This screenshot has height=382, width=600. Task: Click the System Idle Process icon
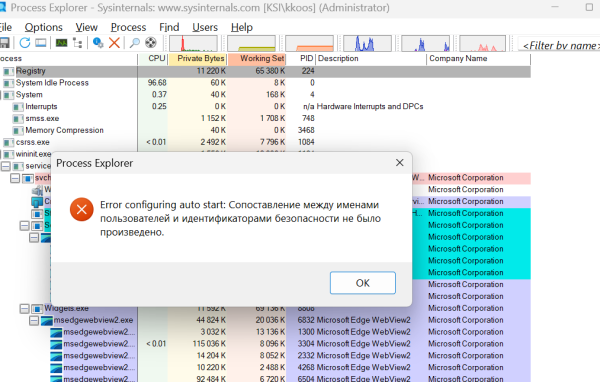point(8,83)
